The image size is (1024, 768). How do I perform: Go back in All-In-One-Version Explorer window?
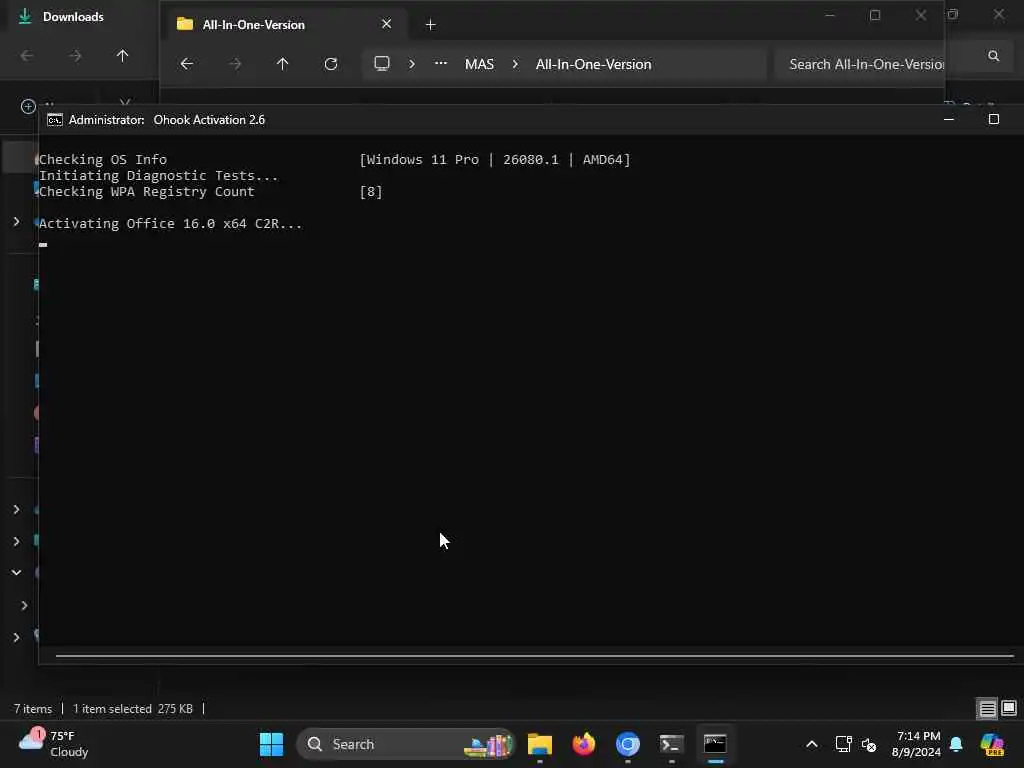(187, 64)
